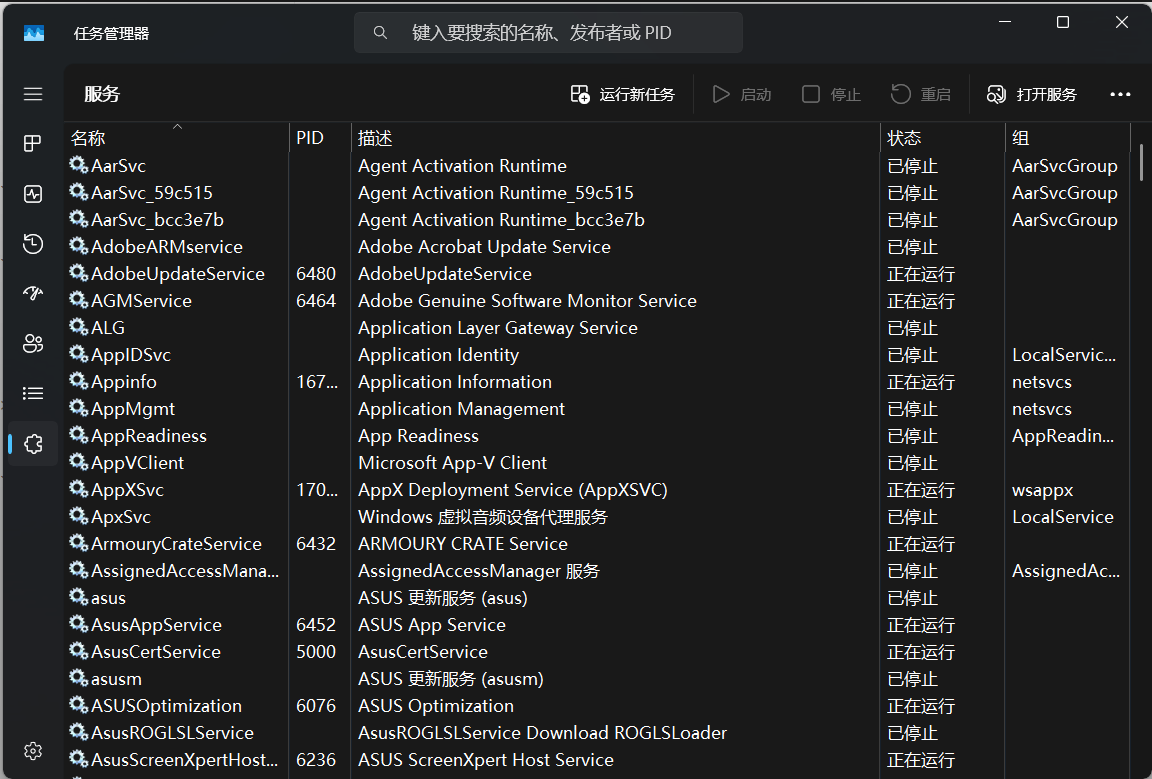Open the Details page icon

[33, 393]
